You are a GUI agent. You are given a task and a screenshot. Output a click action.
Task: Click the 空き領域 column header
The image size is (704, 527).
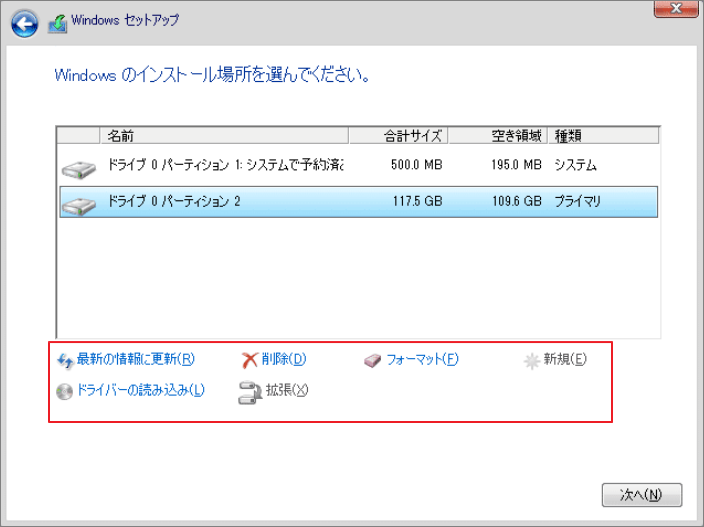click(498, 136)
